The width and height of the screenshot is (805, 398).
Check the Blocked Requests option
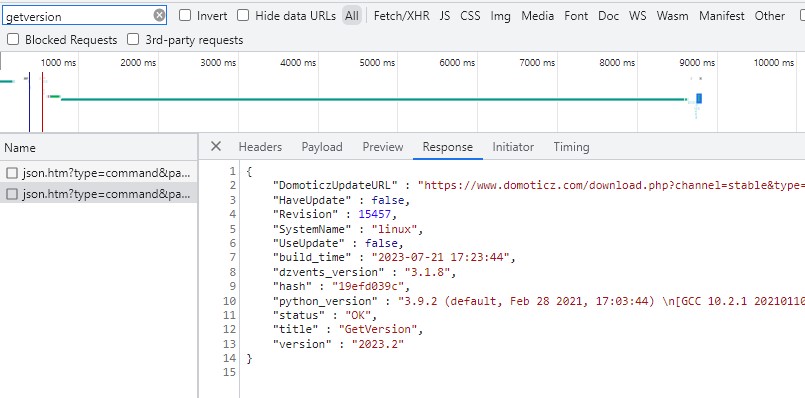[x=13, y=39]
